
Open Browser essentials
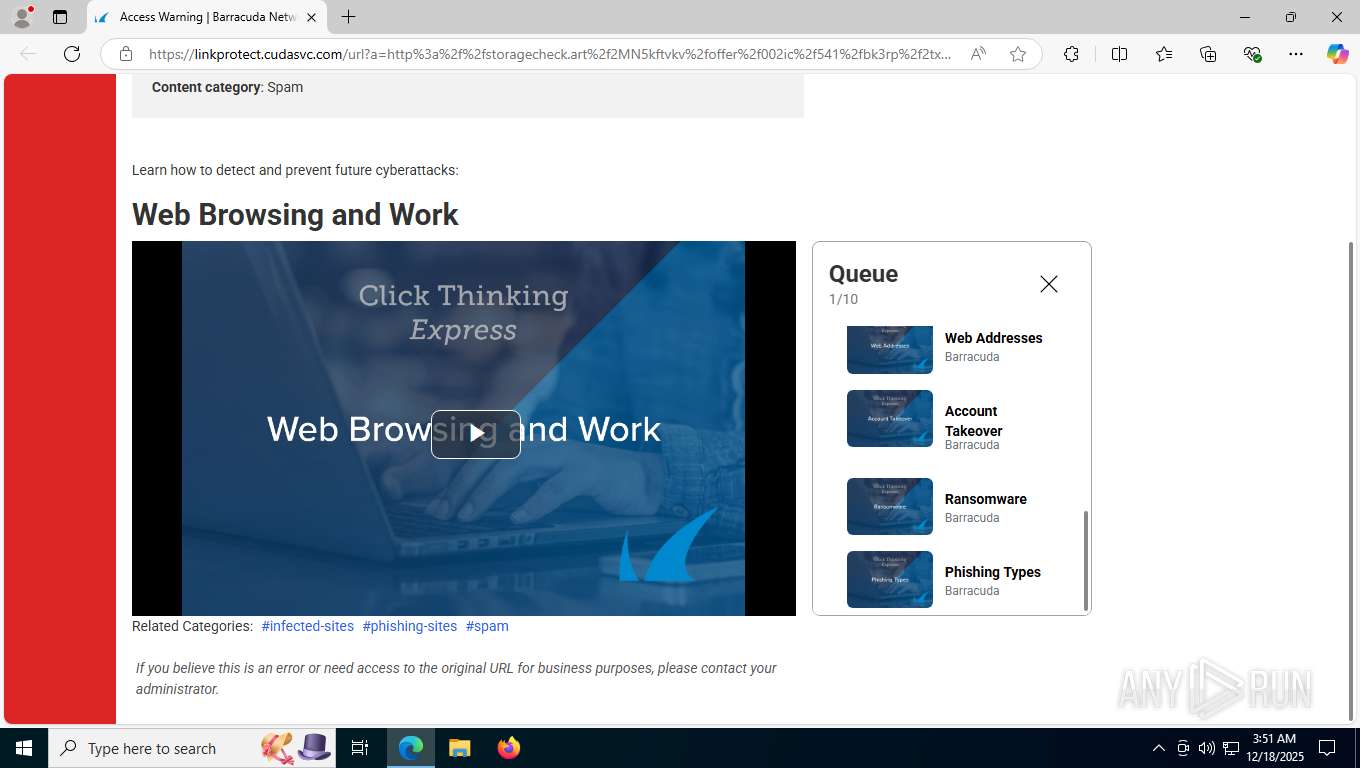1252,54
